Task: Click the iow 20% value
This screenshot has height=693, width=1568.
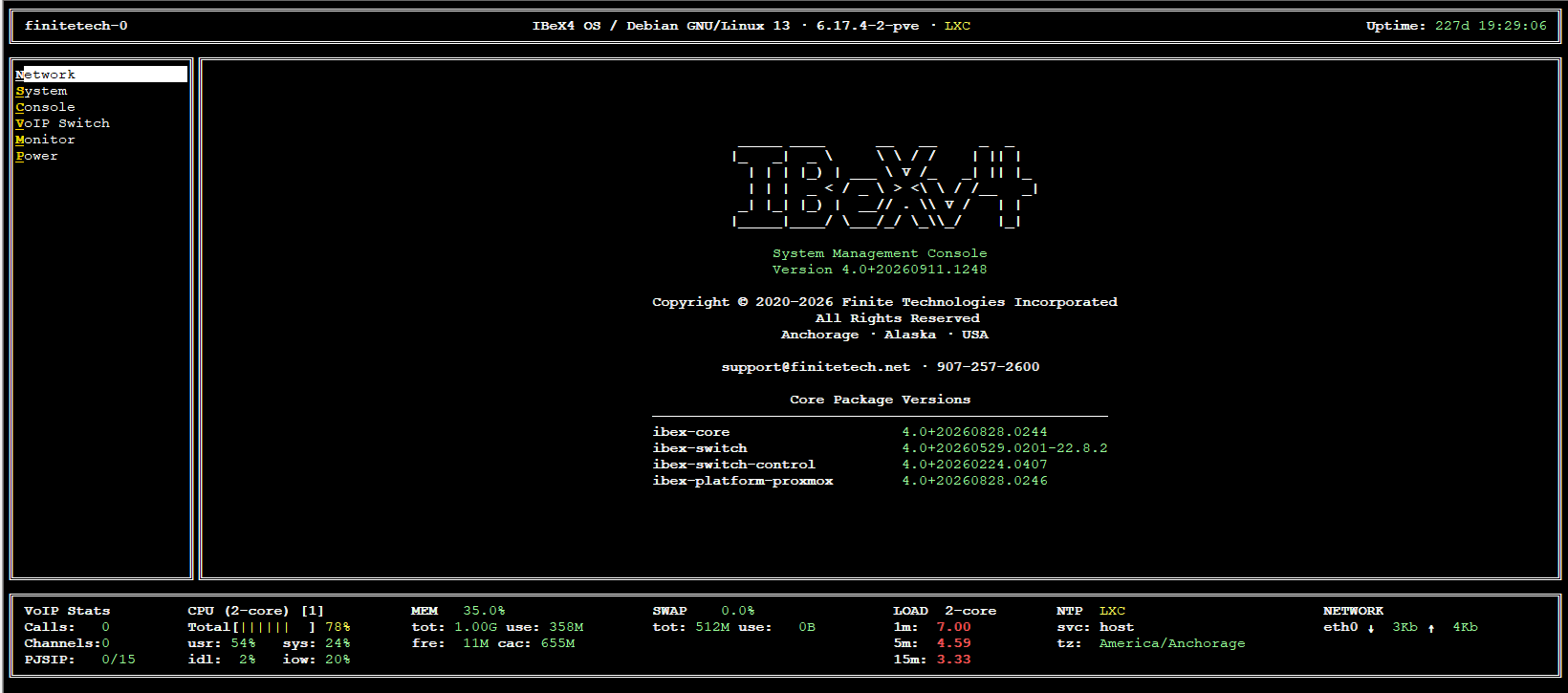Action: coord(338,660)
